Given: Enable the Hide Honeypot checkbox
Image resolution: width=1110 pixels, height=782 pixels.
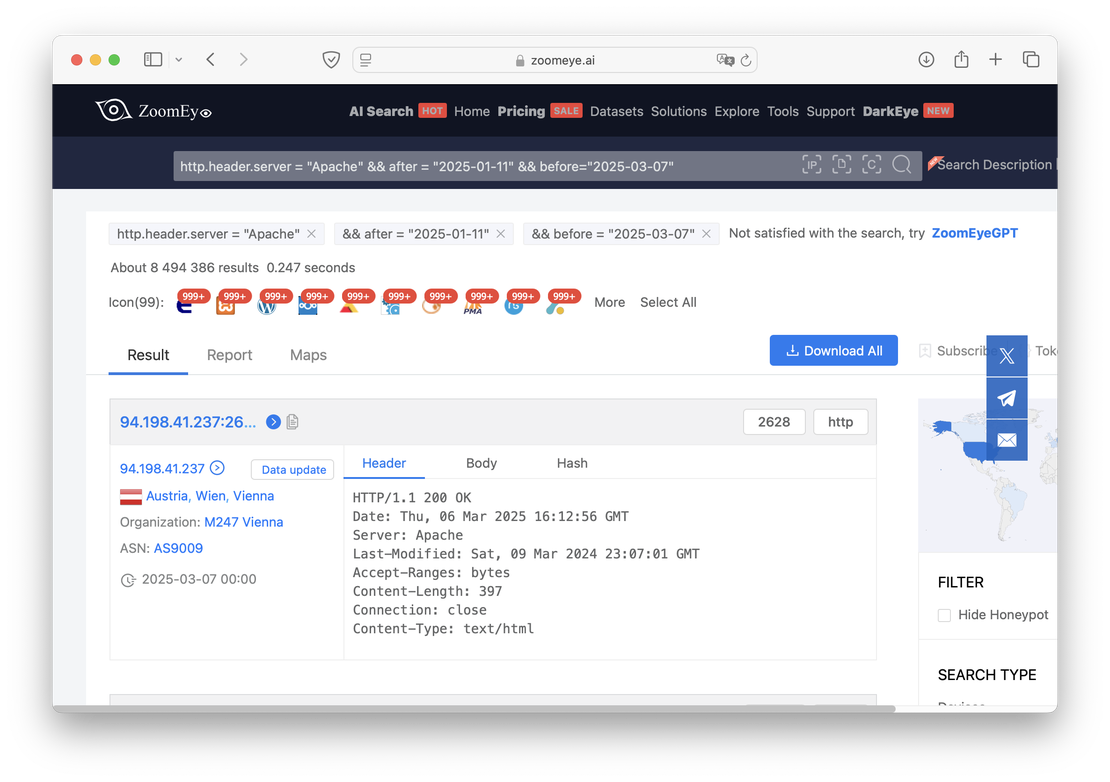Looking at the screenshot, I should pos(944,615).
